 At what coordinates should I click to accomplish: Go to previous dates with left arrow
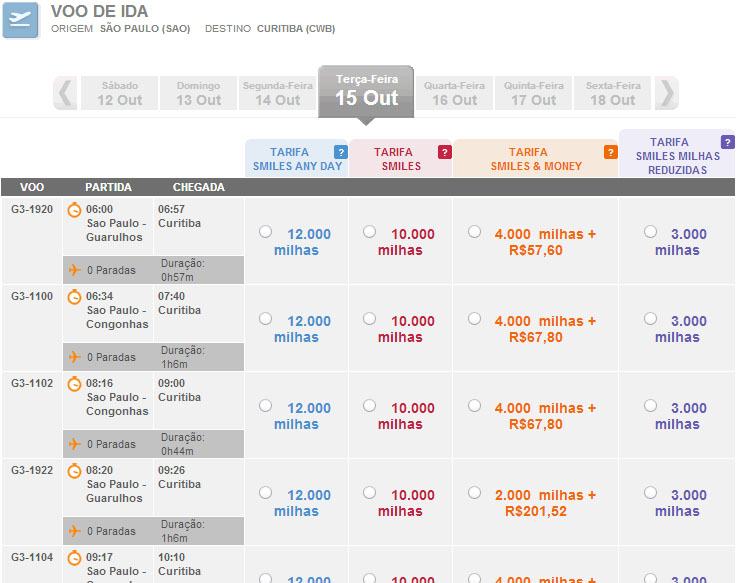(x=66, y=93)
